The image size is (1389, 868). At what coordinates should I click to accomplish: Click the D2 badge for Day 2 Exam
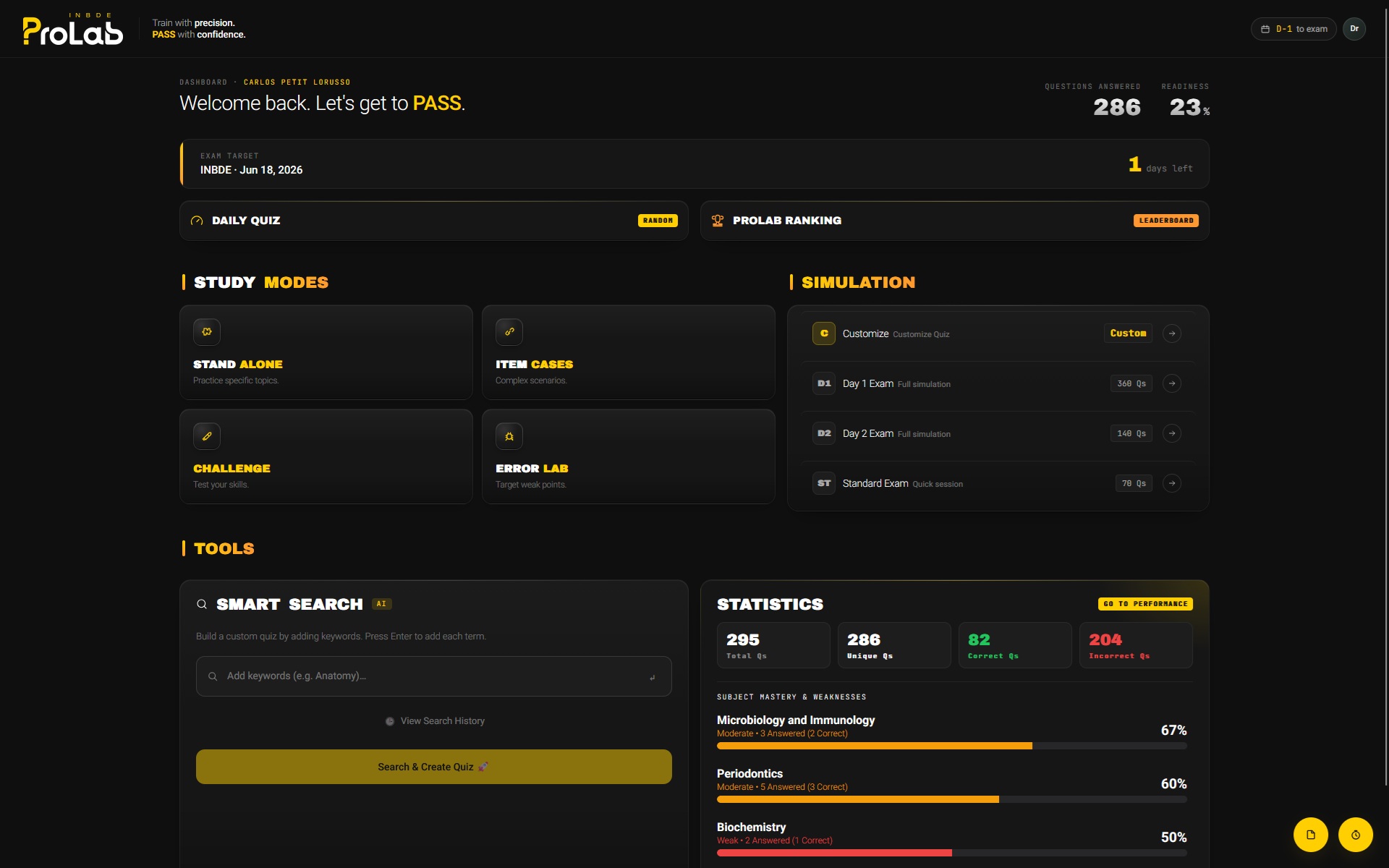[x=824, y=433]
